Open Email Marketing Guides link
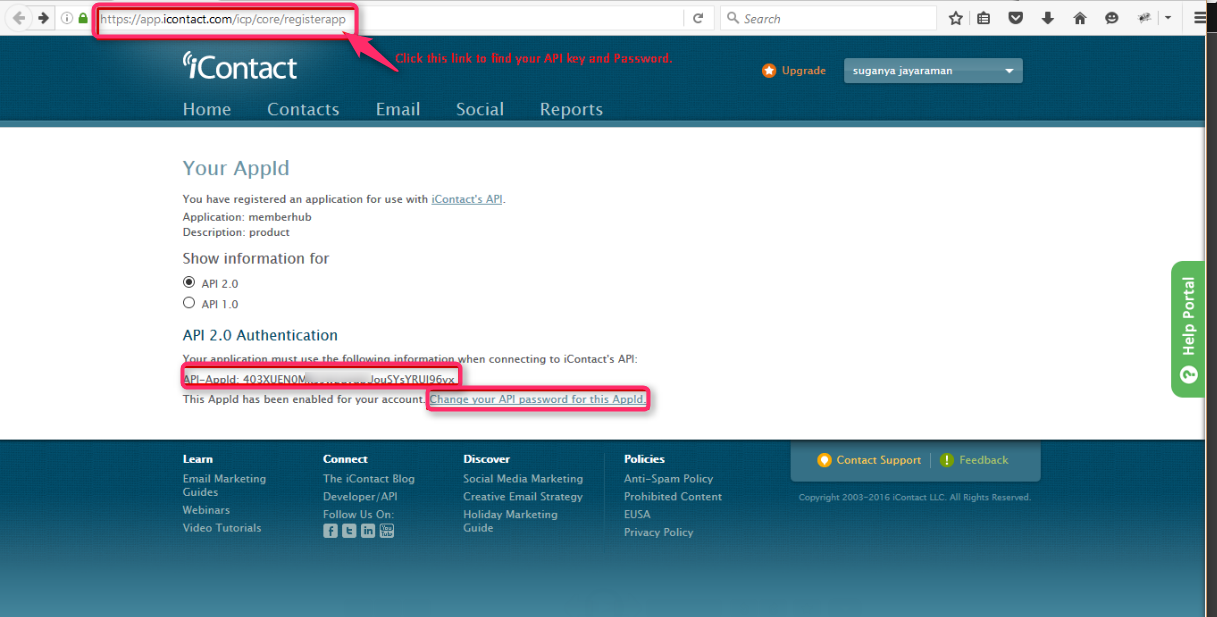1217x617 pixels. tap(224, 485)
